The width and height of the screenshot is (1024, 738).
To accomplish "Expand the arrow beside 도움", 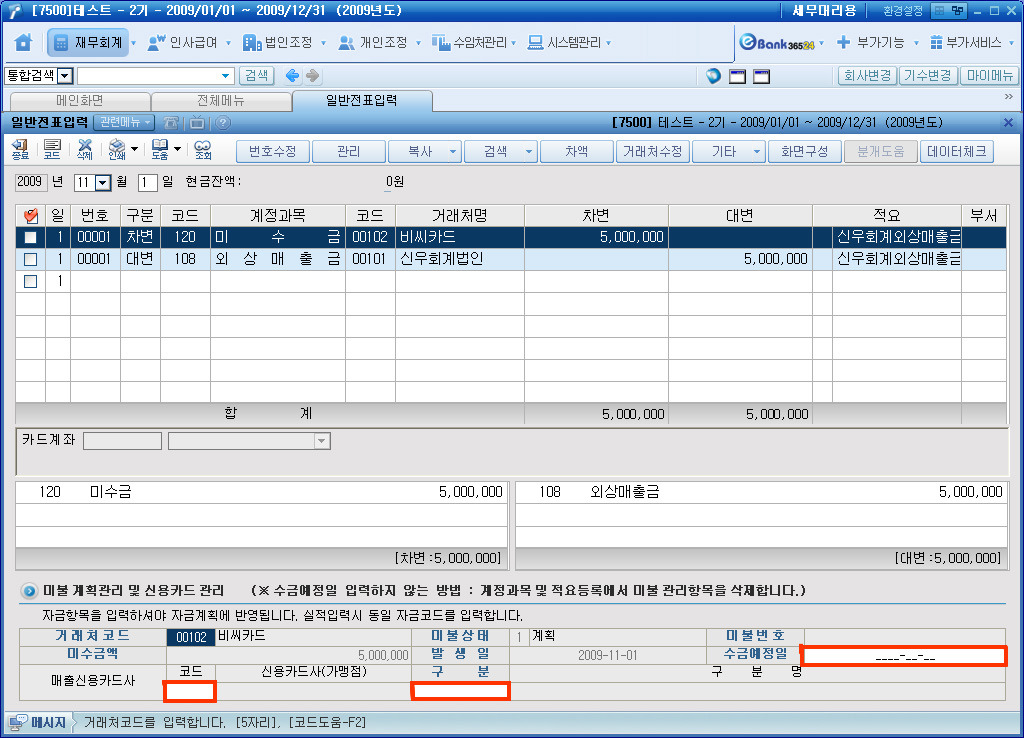I will pos(177,150).
